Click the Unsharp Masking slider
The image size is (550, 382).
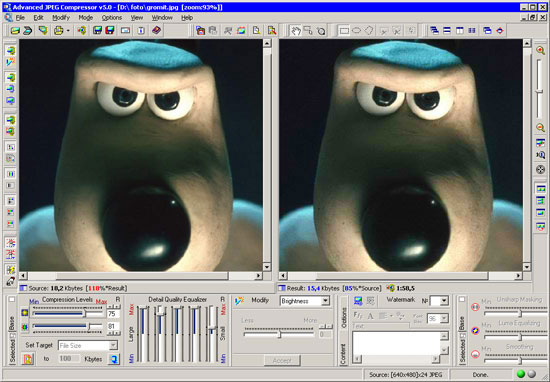(x=516, y=313)
